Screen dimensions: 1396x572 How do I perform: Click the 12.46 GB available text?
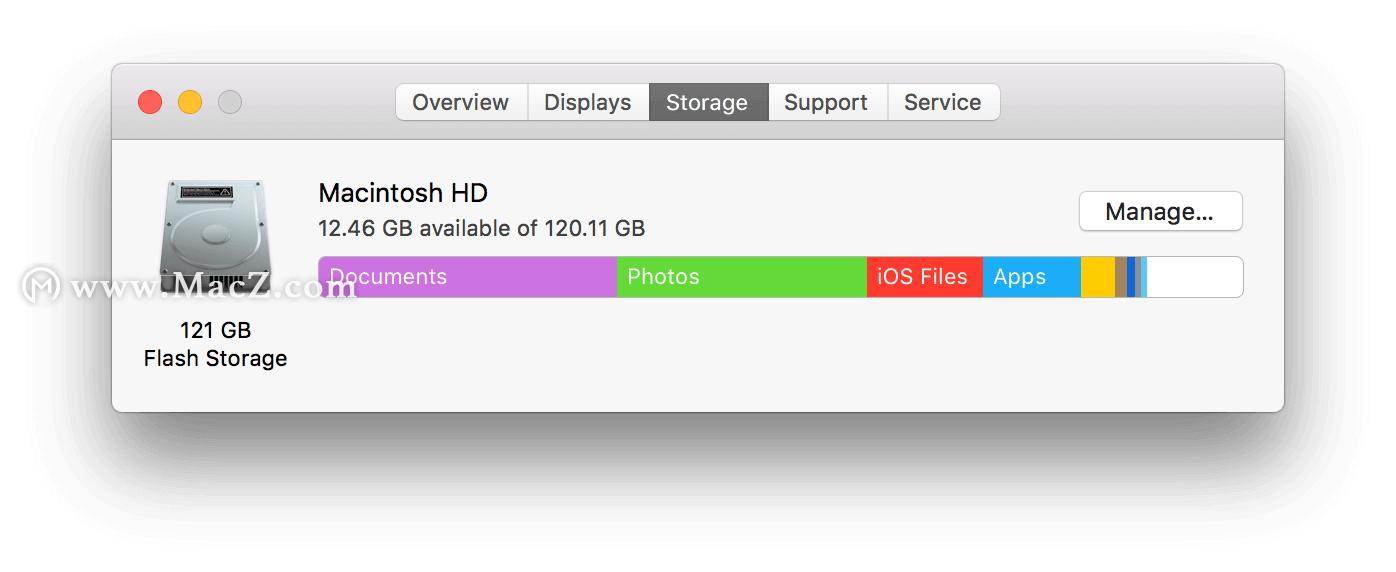click(481, 228)
